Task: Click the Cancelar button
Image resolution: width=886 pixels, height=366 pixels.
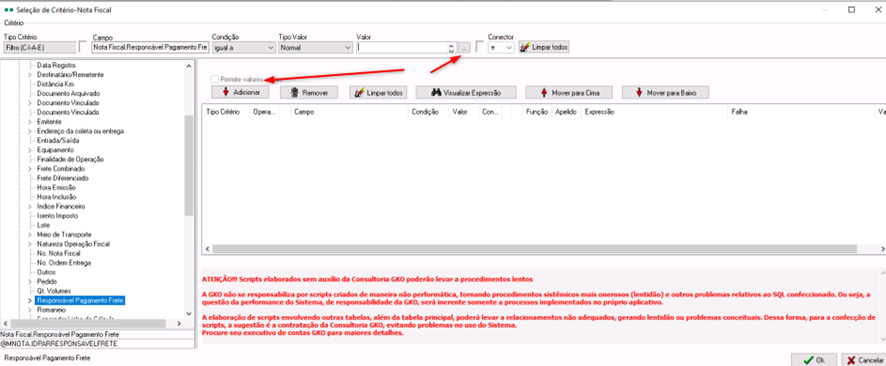Action: click(x=863, y=360)
